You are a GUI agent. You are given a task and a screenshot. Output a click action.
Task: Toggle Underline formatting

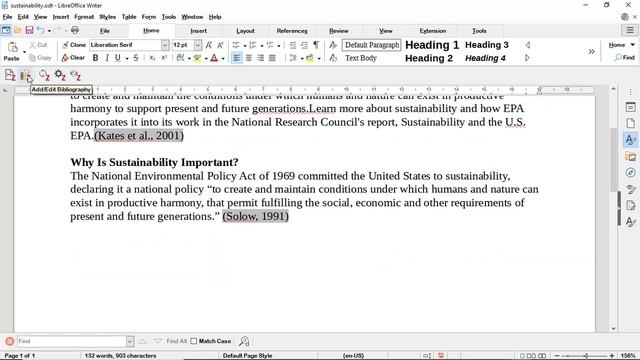click(118, 58)
